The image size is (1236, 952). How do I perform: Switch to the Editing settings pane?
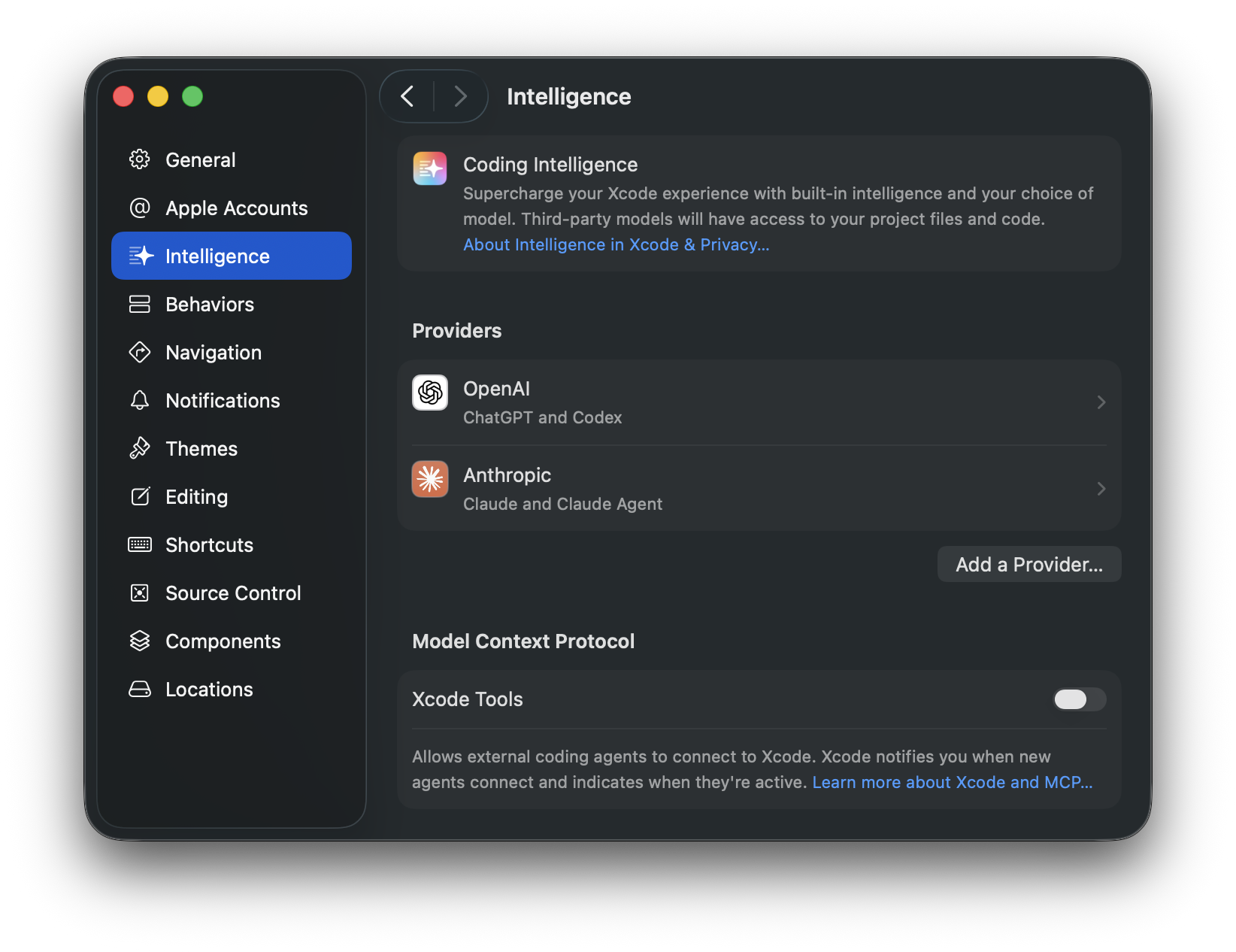coord(196,497)
